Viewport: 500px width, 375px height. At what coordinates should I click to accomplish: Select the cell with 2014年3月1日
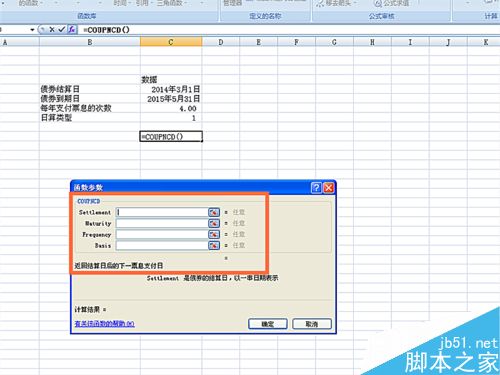point(171,89)
